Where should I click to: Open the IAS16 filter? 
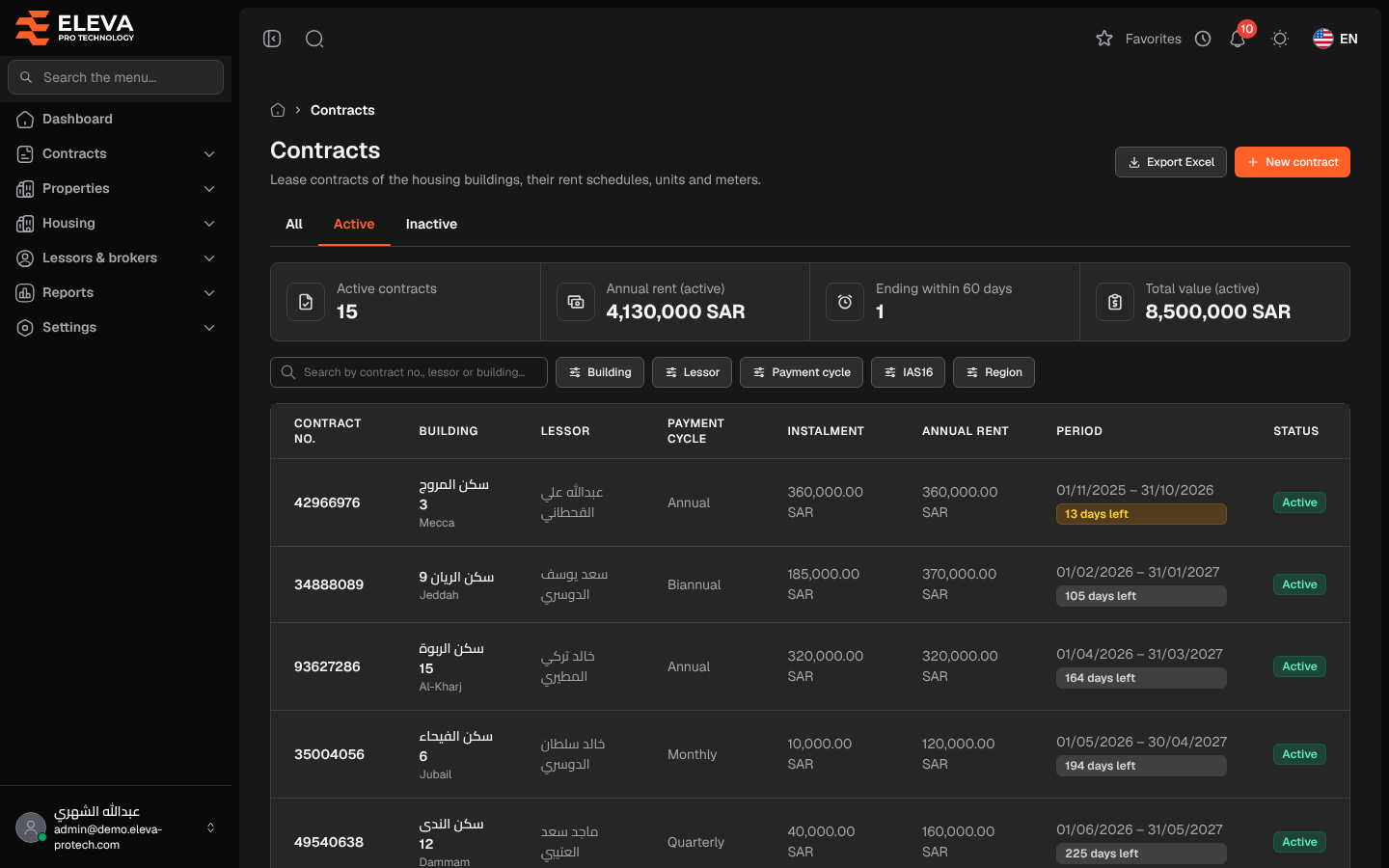tap(908, 372)
